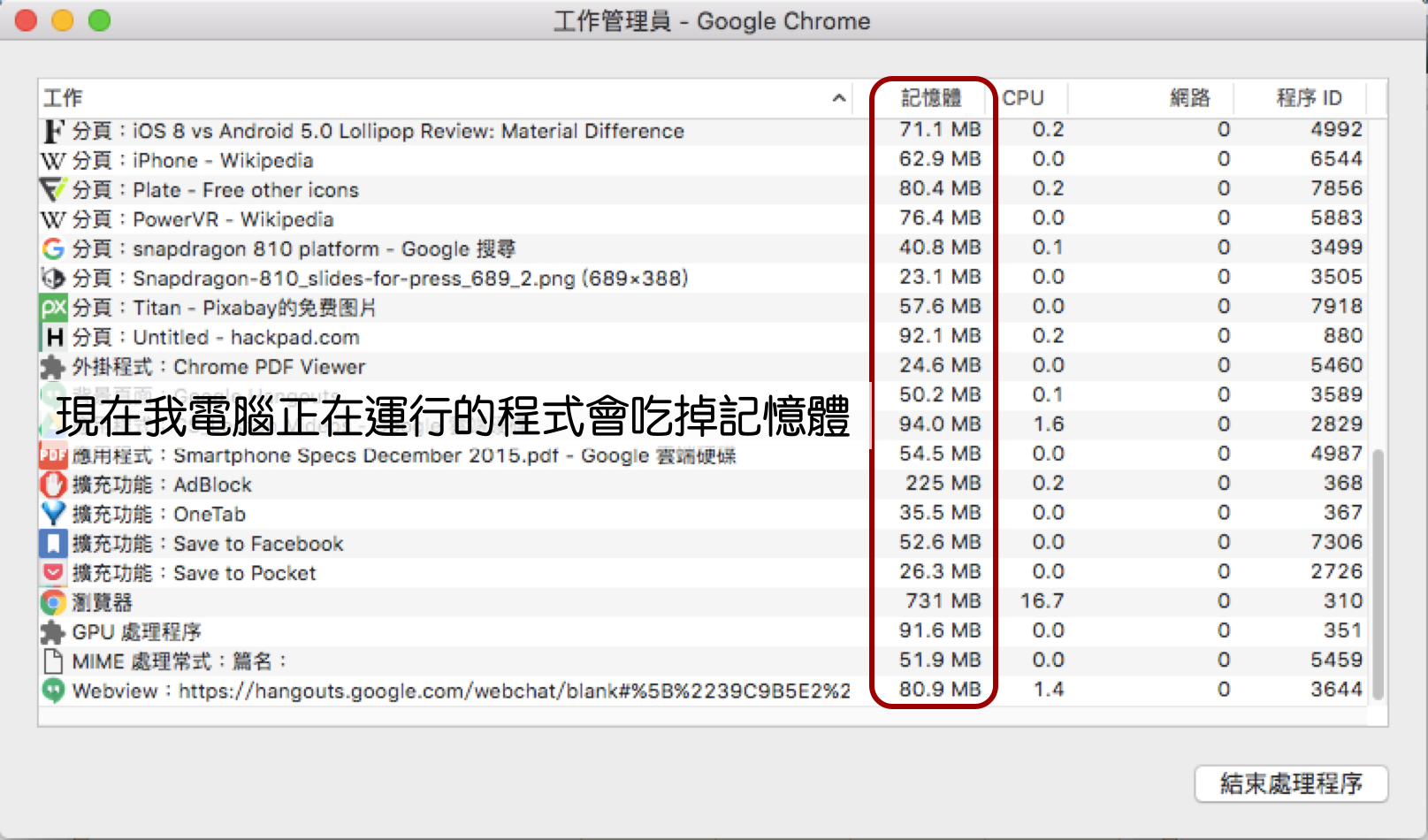Sort processes by 記憶體 column

(931, 98)
